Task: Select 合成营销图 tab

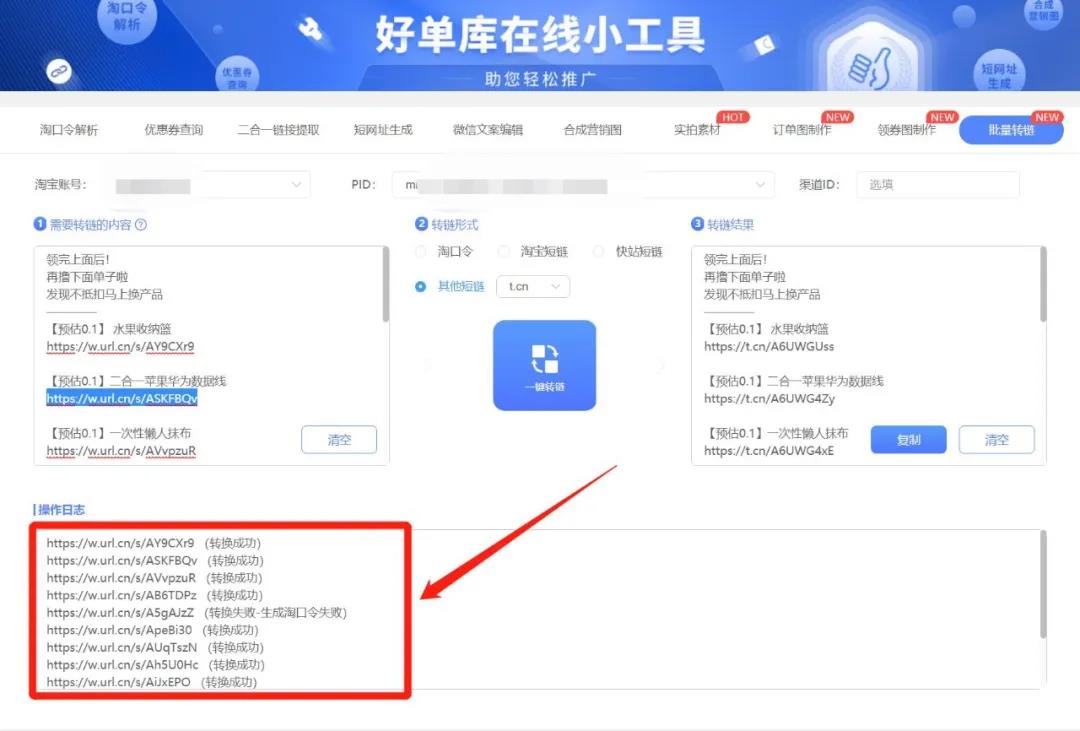Action: coord(592,130)
